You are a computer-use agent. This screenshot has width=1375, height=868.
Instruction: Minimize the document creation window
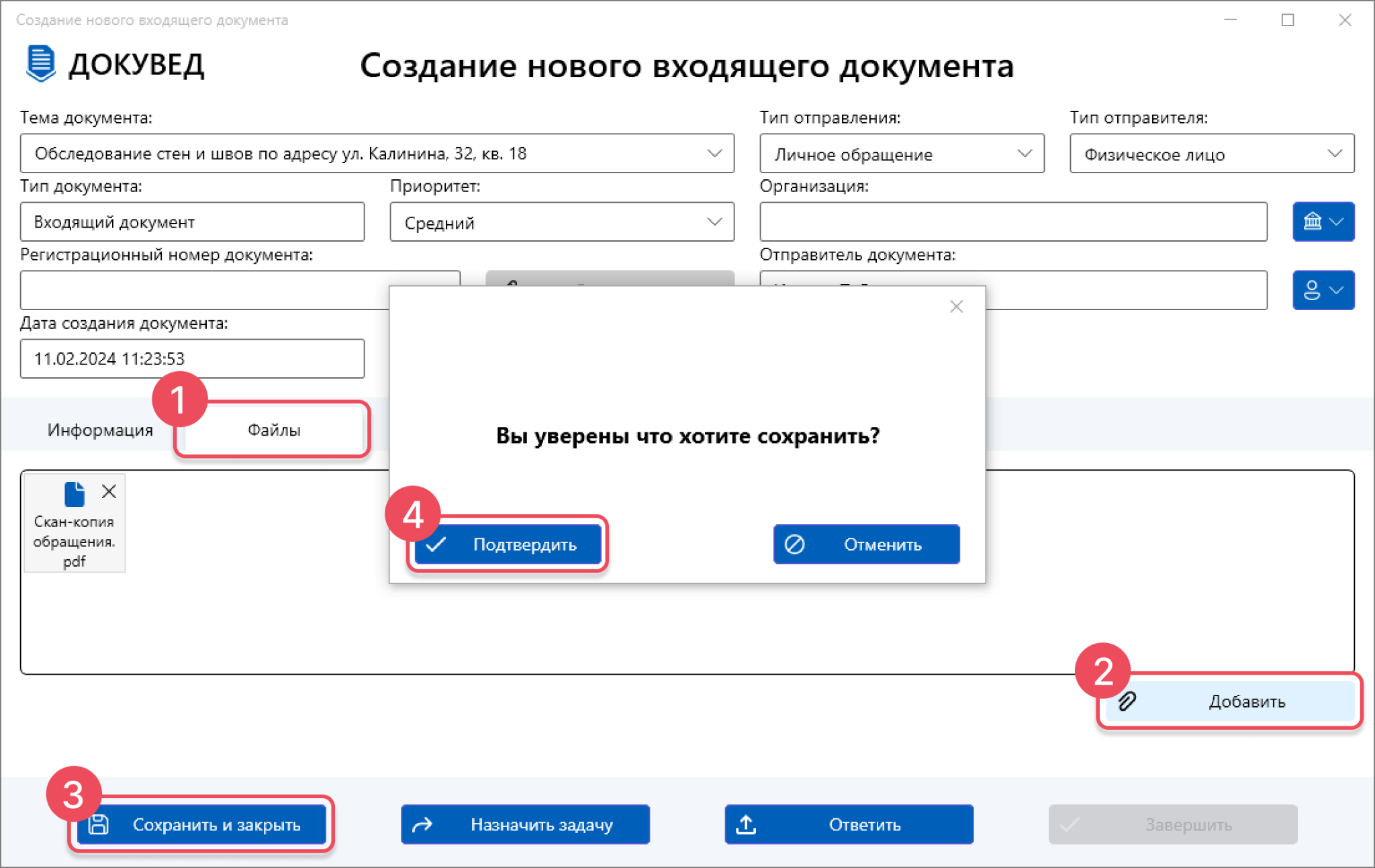point(1230,20)
